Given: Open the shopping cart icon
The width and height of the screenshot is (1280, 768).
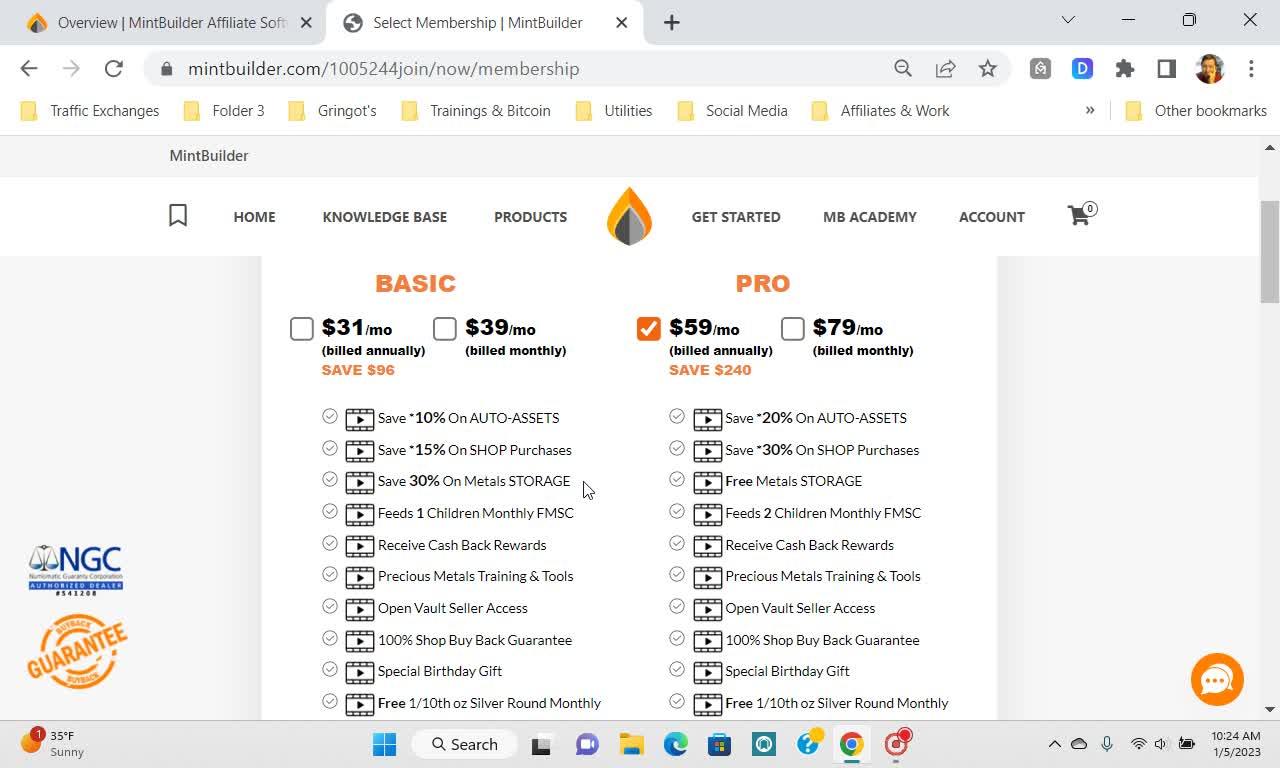Looking at the screenshot, I should coord(1081,215).
